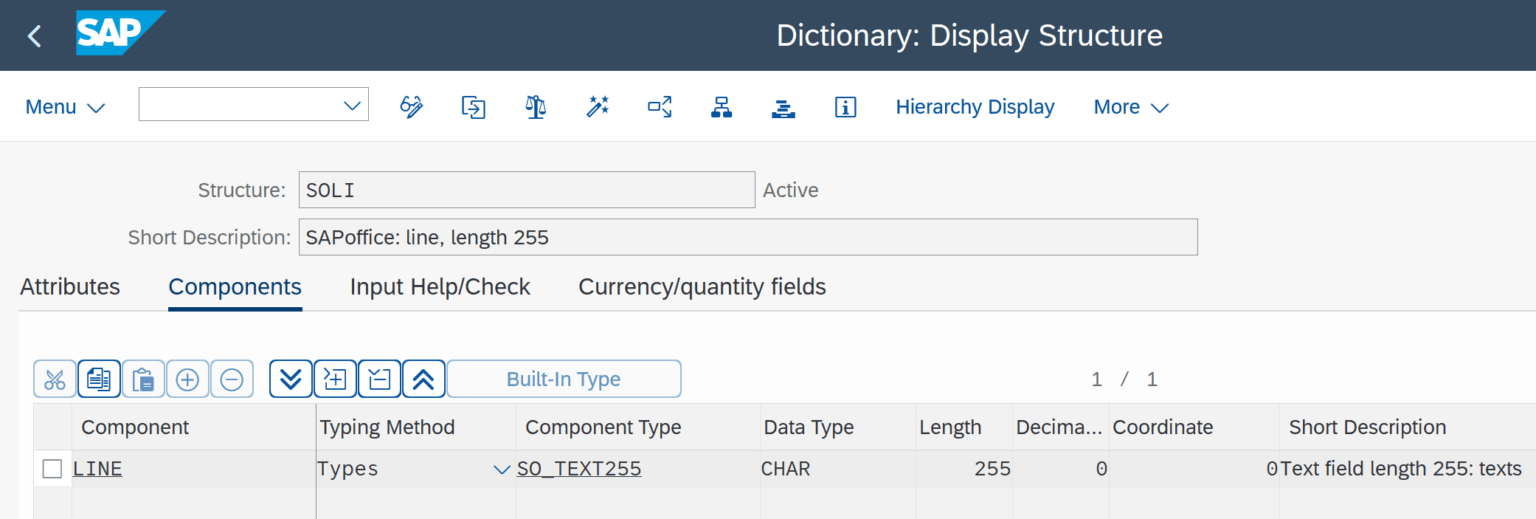This screenshot has height=519, width=1536.
Task: Click the Insert Row plus icon
Action: pyautogui.click(x=187, y=380)
